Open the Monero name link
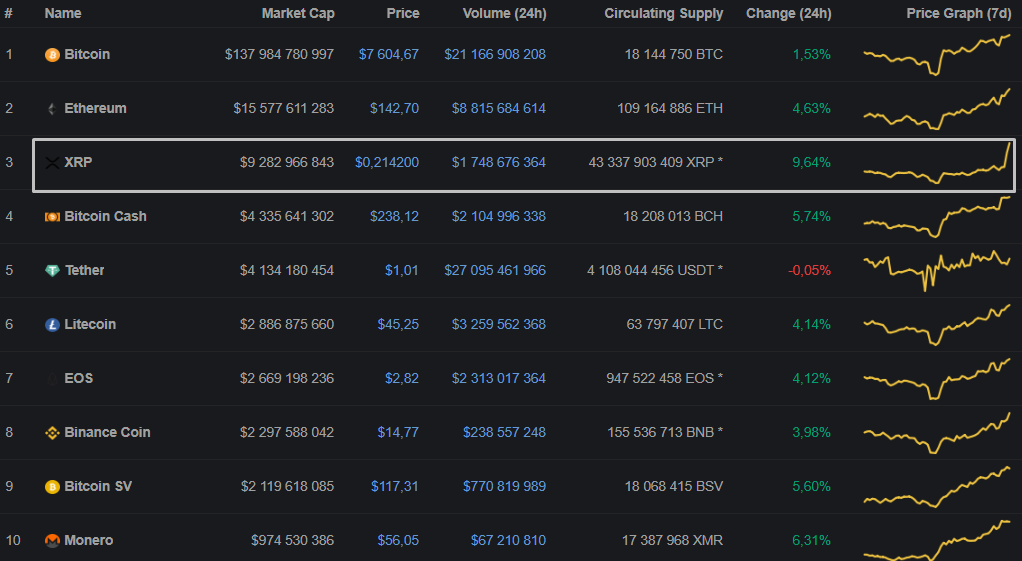 pyautogui.click(x=89, y=541)
